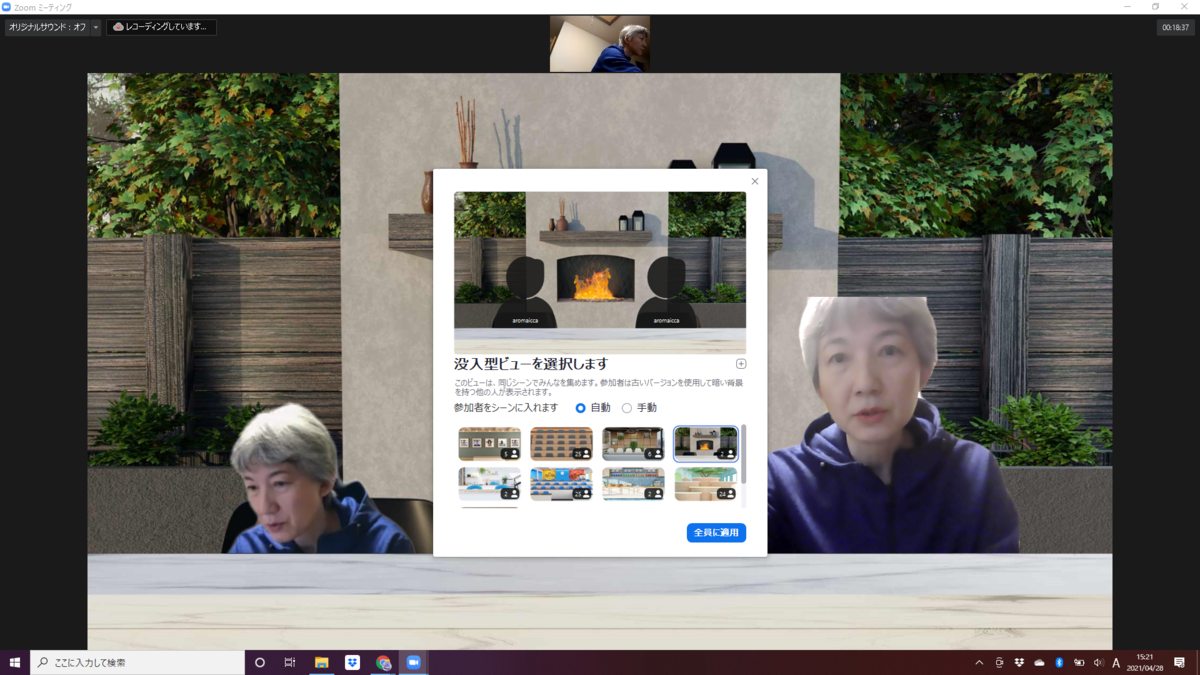Click the meeting timer 00:18:37
This screenshot has width=1200, height=675.
[x=1175, y=28]
